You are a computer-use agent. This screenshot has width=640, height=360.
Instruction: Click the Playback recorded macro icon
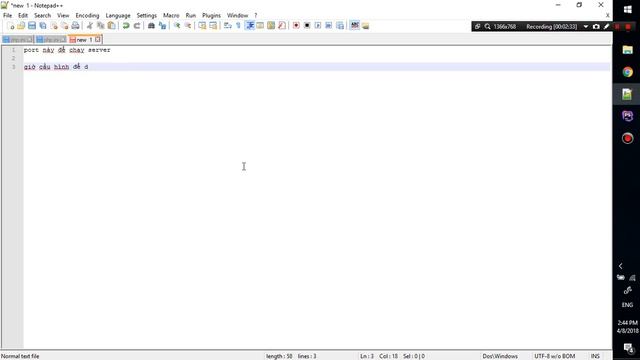click(318, 26)
